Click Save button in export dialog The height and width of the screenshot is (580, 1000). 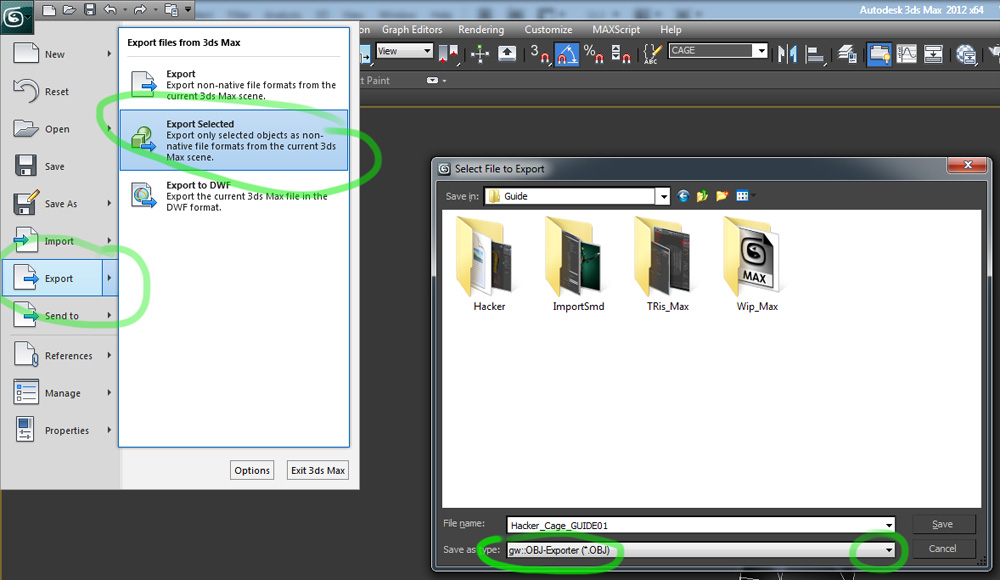click(x=943, y=524)
